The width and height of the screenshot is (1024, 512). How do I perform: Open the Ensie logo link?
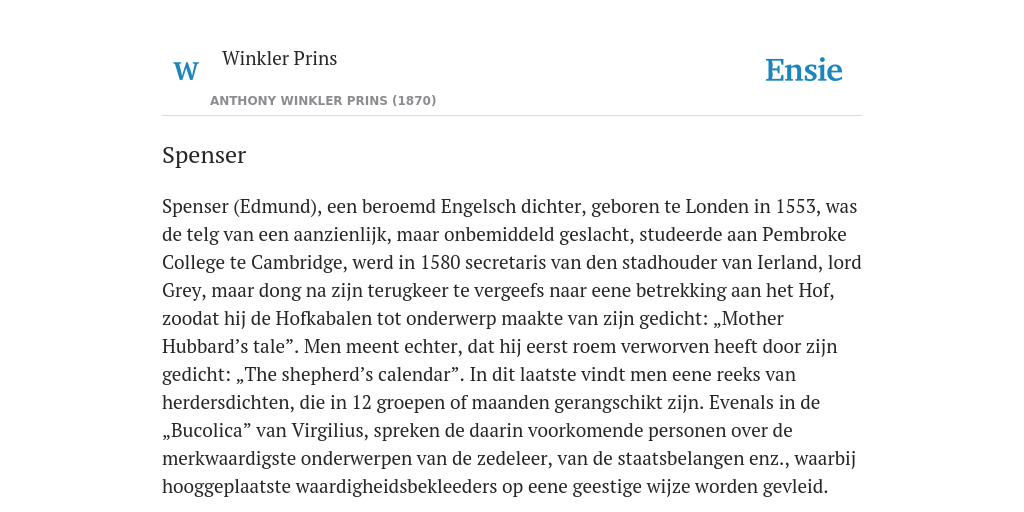point(804,70)
